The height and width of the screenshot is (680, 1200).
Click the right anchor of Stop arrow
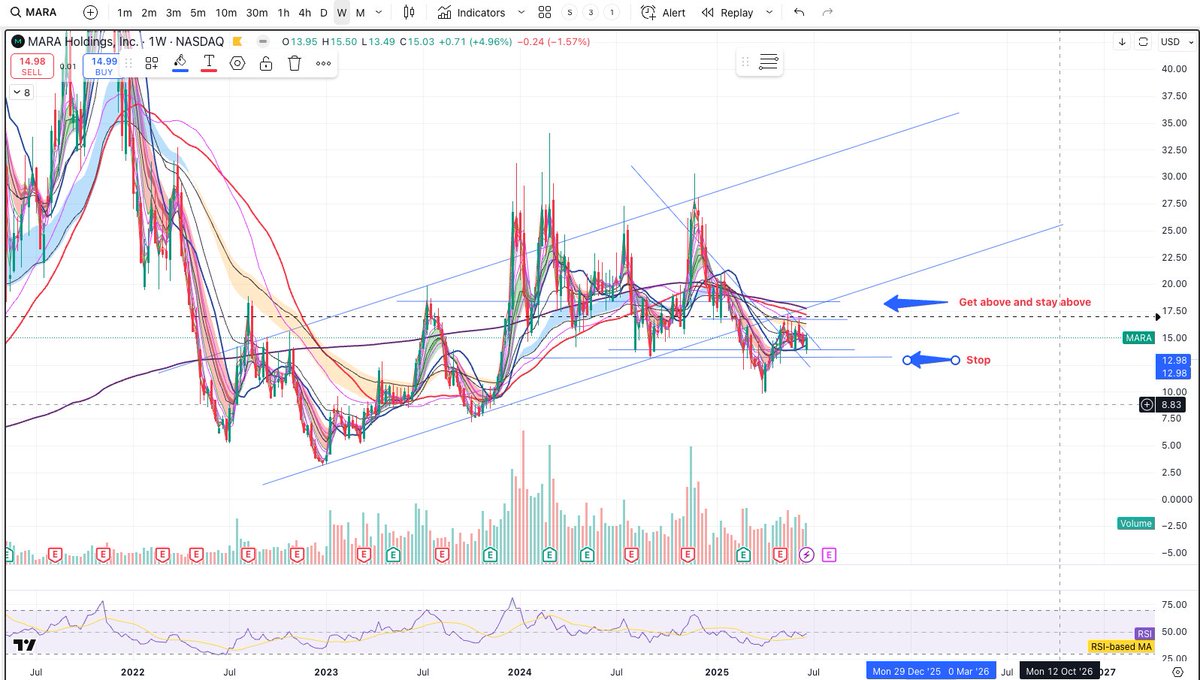(955, 360)
